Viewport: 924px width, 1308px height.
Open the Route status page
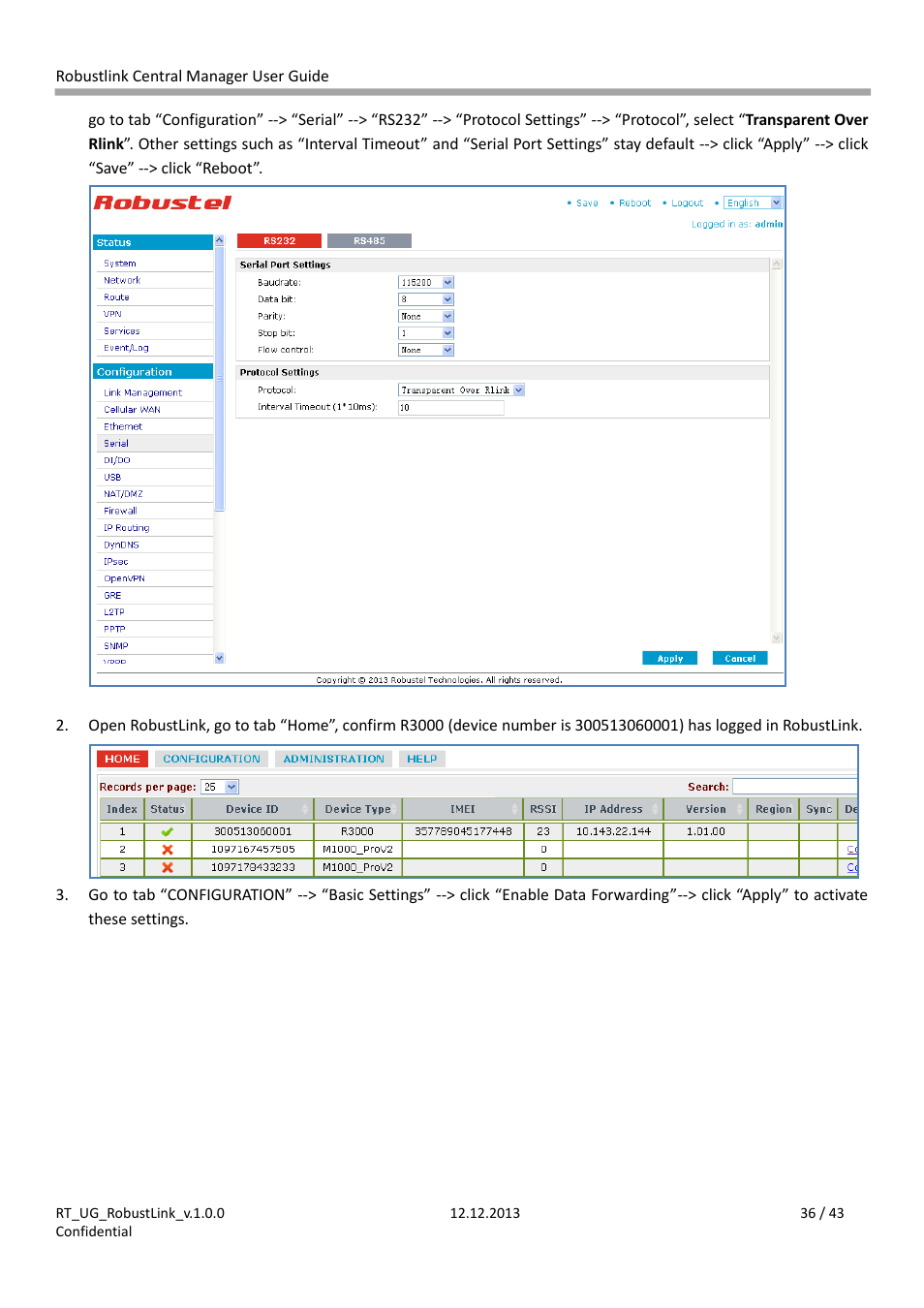click(x=116, y=297)
